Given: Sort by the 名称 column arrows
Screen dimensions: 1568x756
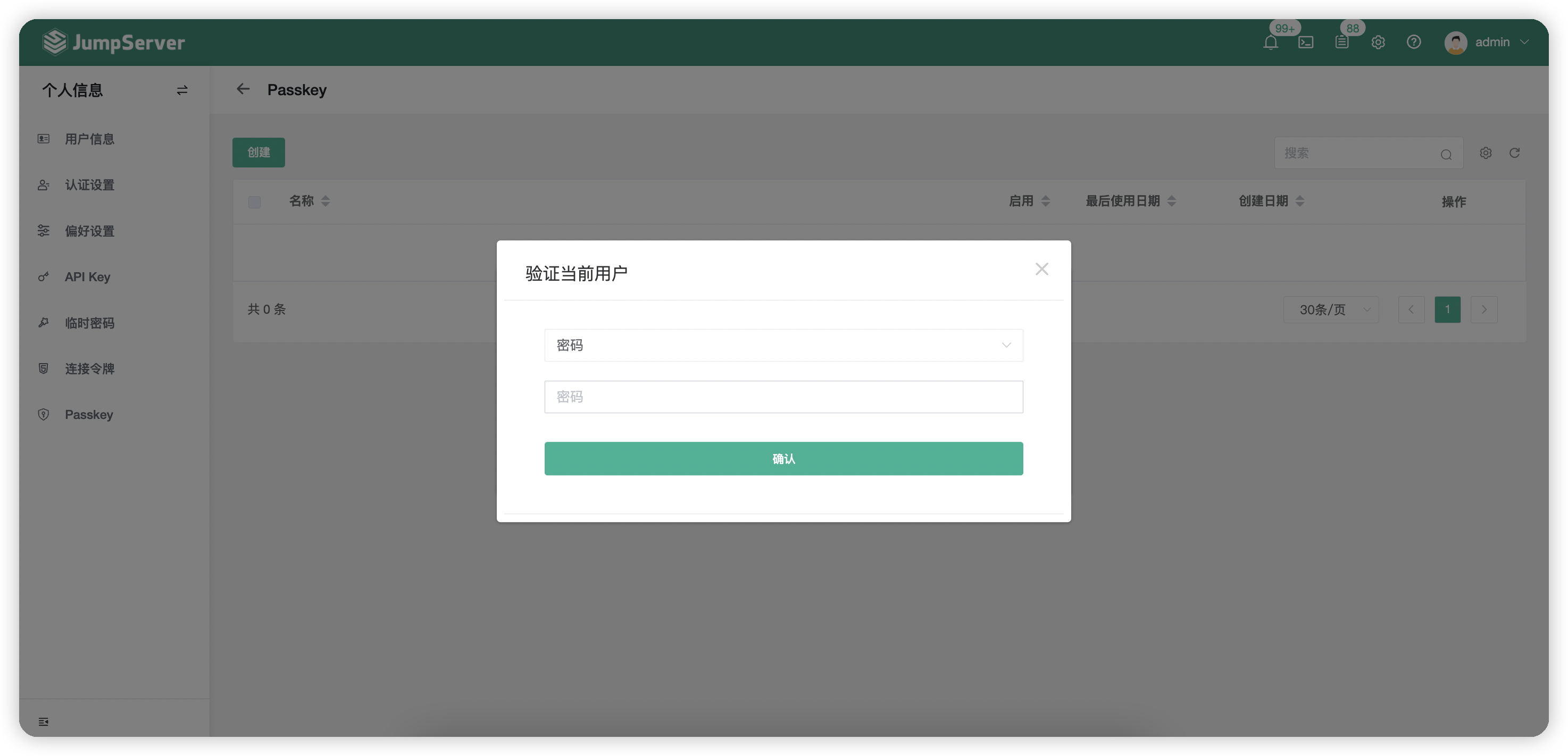Looking at the screenshot, I should point(326,201).
